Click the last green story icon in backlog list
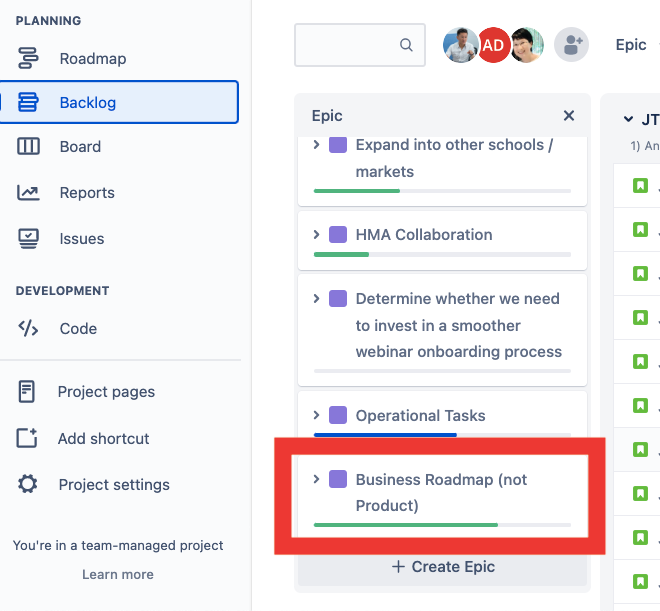 [x=640, y=582]
